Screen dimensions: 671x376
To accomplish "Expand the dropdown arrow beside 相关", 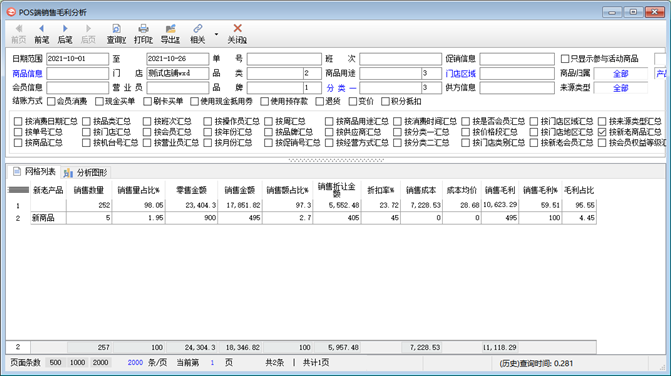I will [217, 34].
